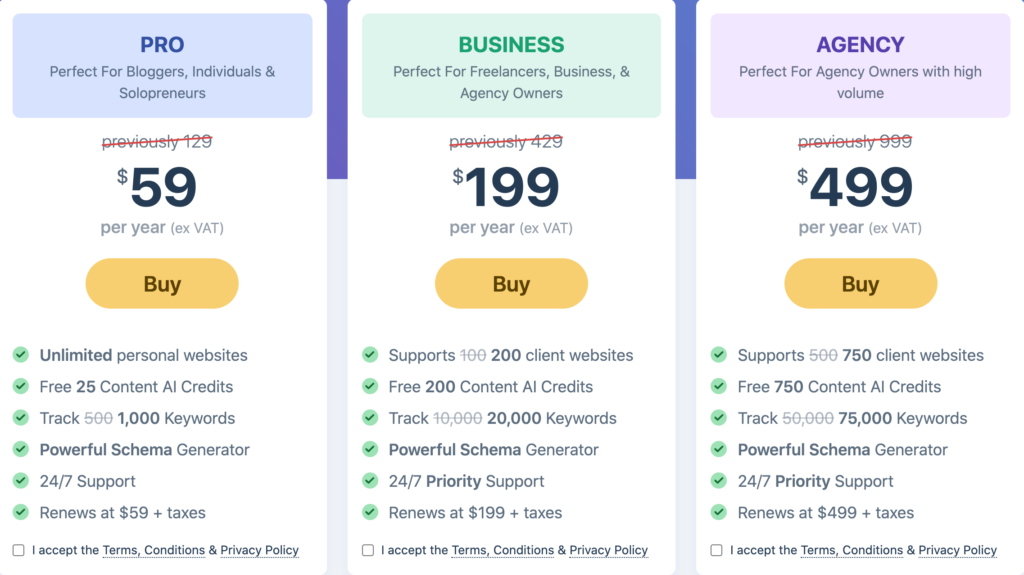Screen dimensions: 1024x575
Task: Click checkmark icon beside Track 20,000 Keywords
Action: 370,418
